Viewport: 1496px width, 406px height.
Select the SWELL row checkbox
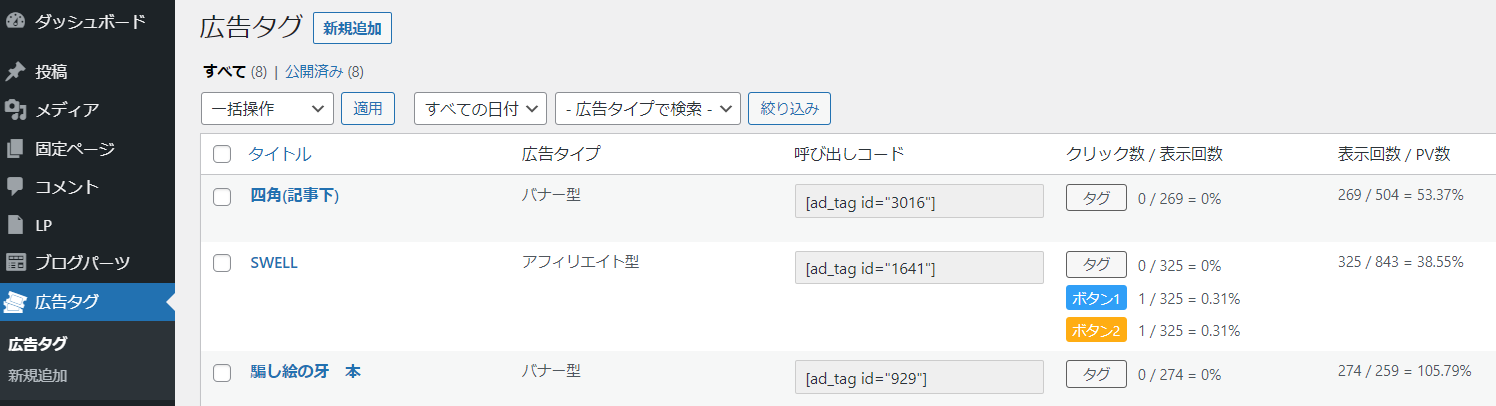pos(222,264)
